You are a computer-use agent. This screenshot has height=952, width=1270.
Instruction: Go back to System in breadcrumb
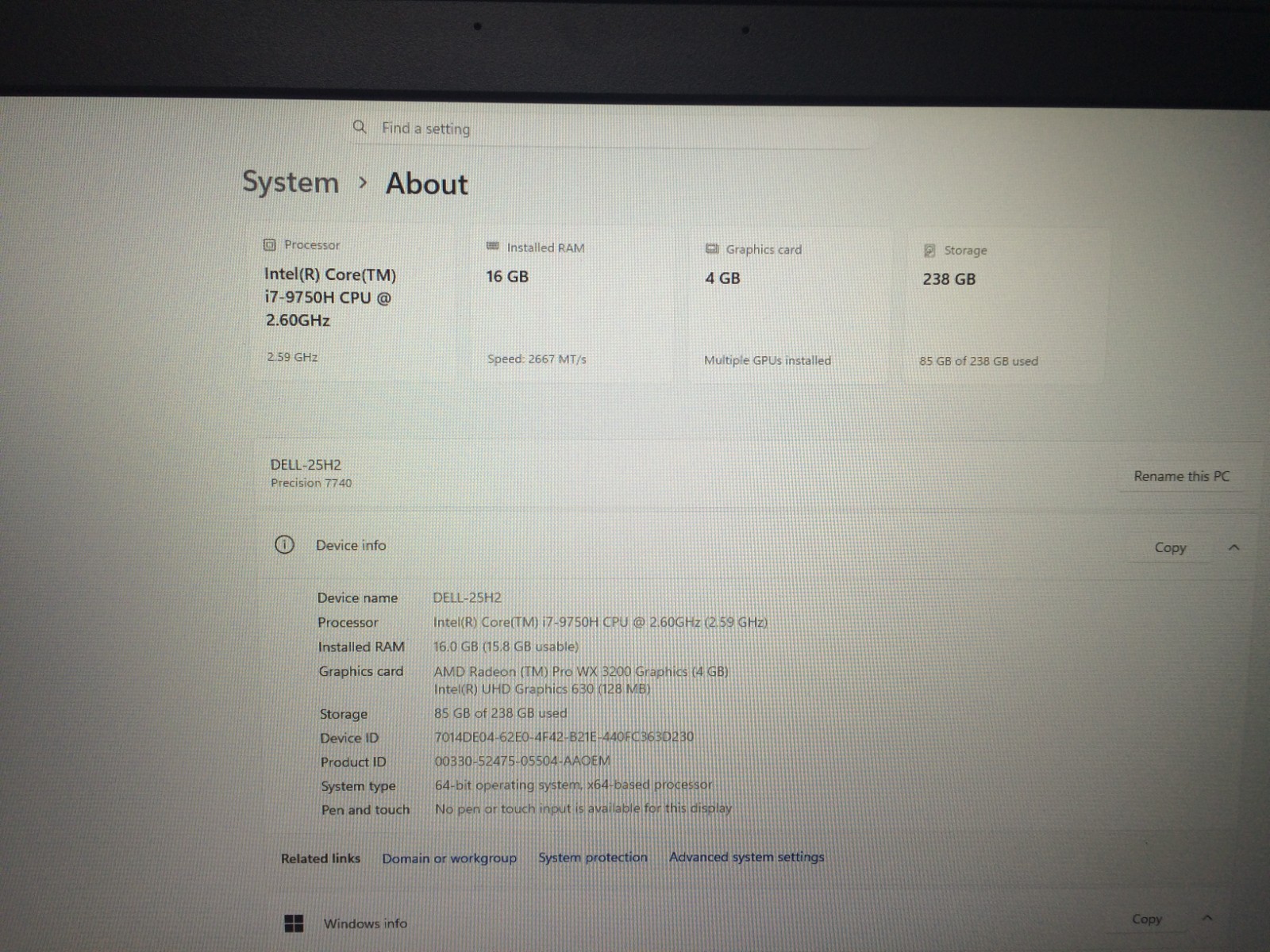pos(291,182)
